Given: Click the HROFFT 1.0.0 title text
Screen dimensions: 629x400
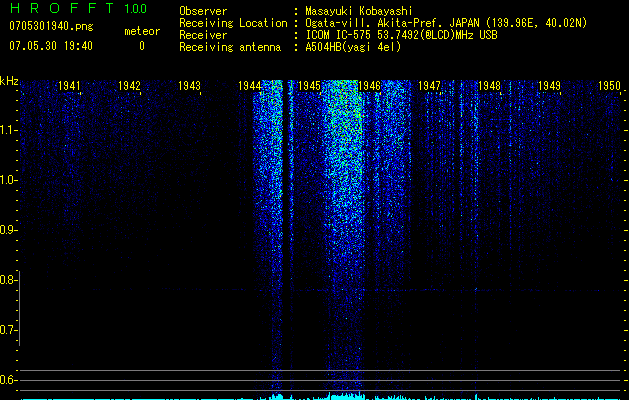Looking at the screenshot, I should pyautogui.click(x=78, y=8).
